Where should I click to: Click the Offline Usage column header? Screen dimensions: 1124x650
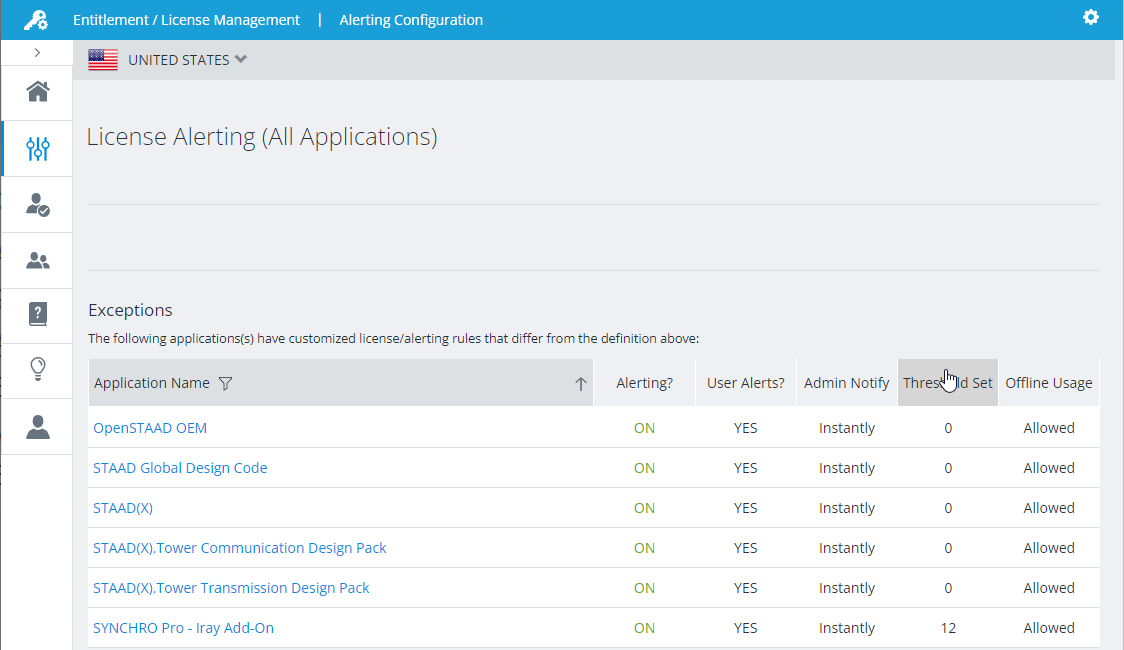(1048, 383)
